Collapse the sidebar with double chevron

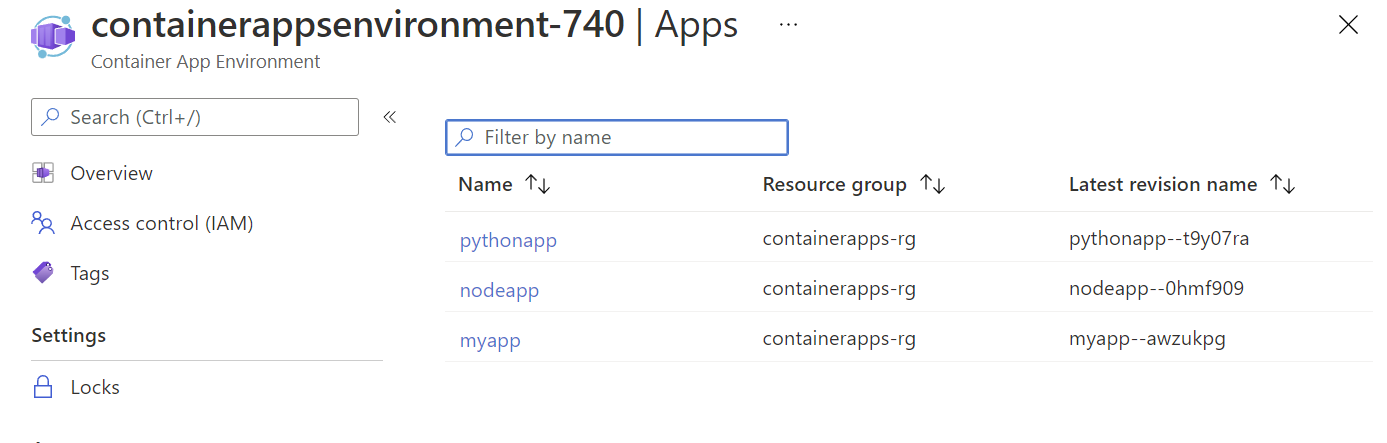(x=390, y=117)
